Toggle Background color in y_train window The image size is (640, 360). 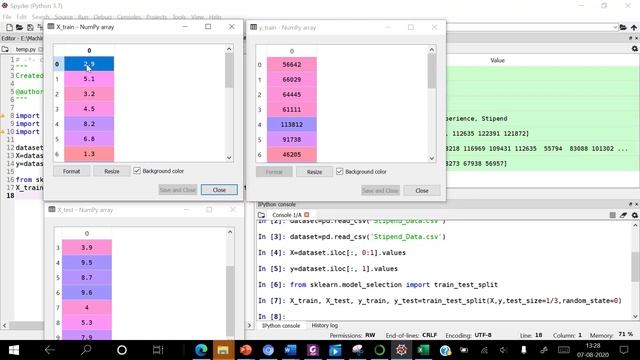coord(339,171)
